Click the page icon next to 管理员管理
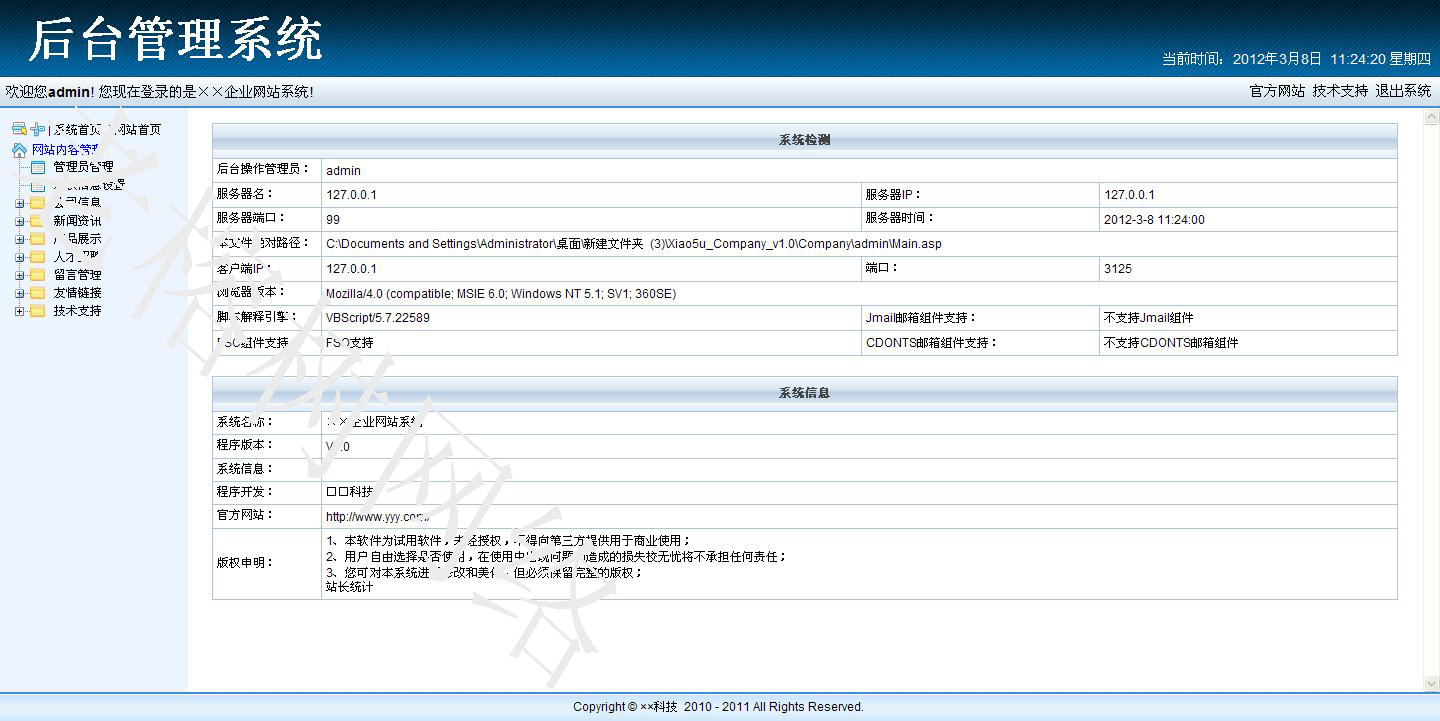The width and height of the screenshot is (1440, 721). pyautogui.click(x=38, y=167)
